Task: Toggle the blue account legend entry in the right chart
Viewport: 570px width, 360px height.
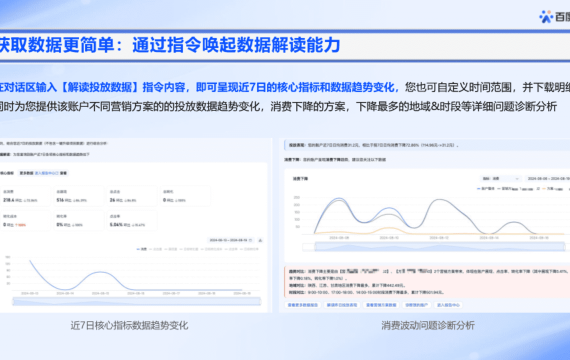Action: pos(485,189)
